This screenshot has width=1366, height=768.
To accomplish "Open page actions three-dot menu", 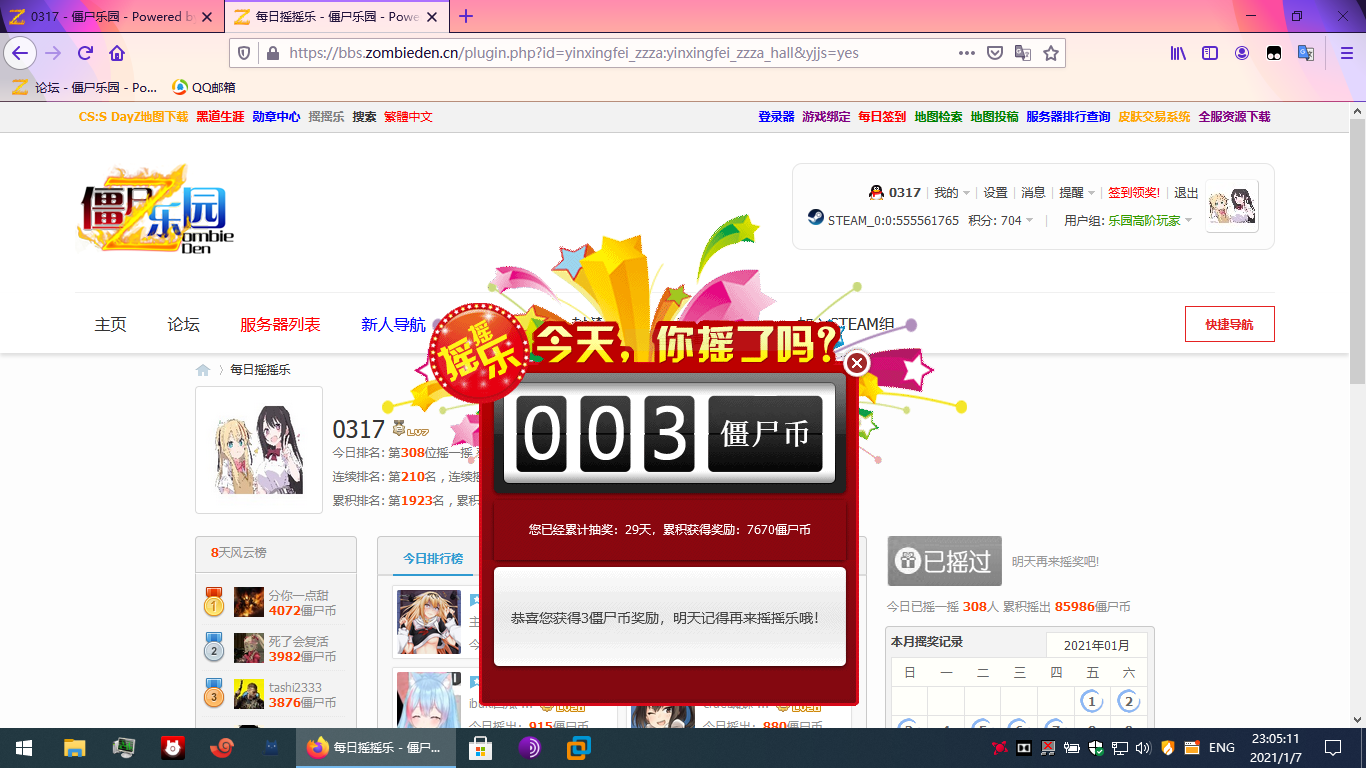I will (x=966, y=54).
